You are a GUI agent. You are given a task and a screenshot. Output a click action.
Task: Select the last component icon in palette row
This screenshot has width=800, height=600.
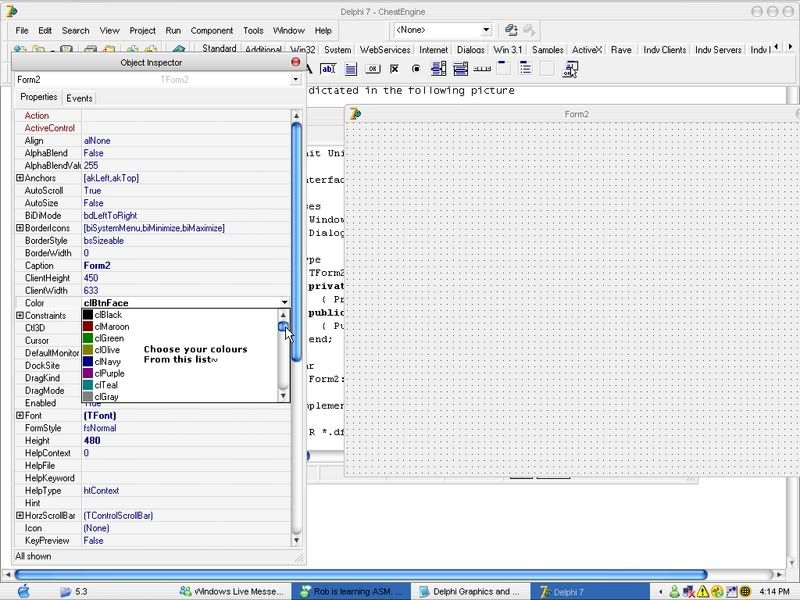[570, 69]
